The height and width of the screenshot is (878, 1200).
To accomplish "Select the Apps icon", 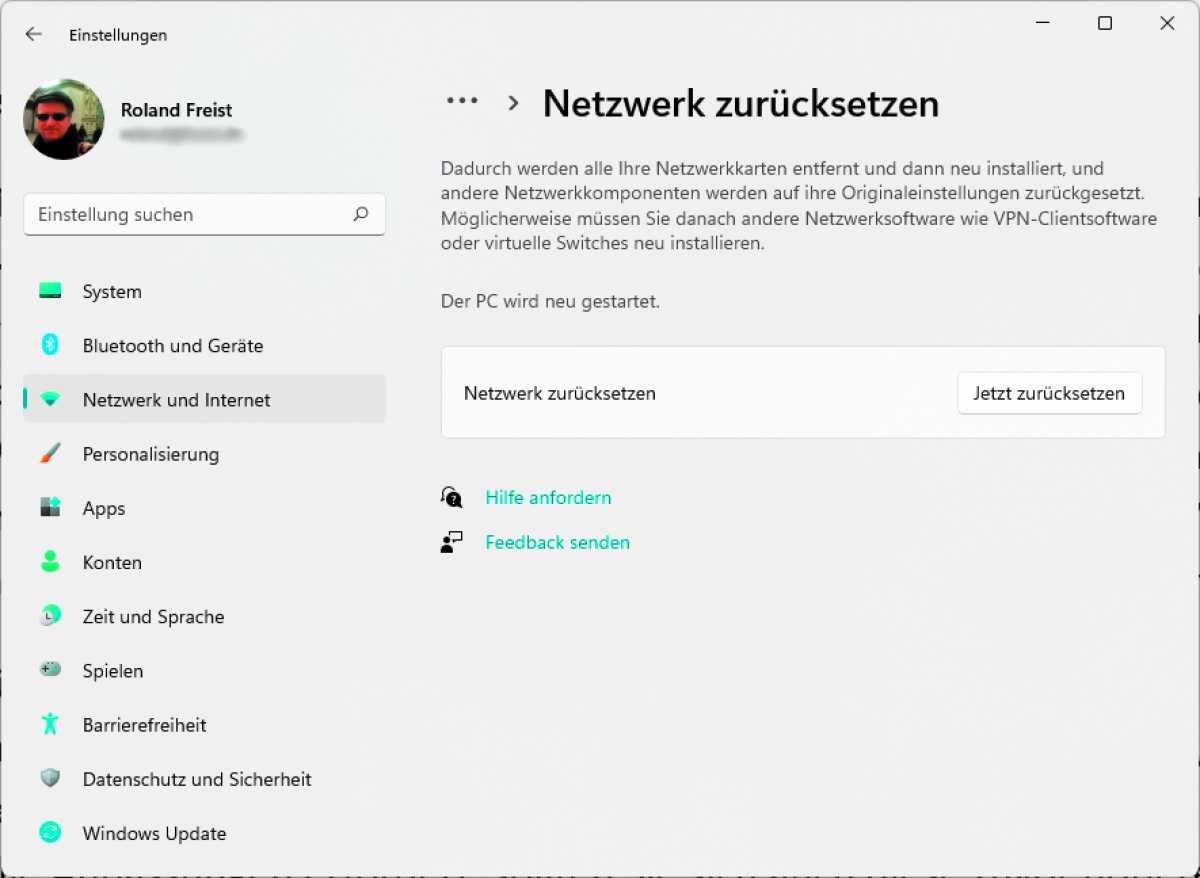I will pyautogui.click(x=50, y=508).
